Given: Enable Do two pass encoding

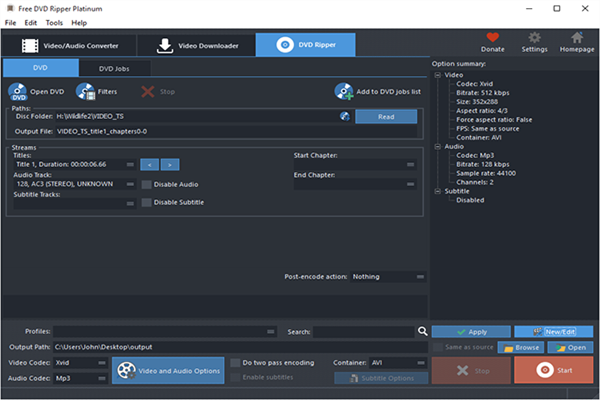Looking at the screenshot, I should click(x=235, y=362).
